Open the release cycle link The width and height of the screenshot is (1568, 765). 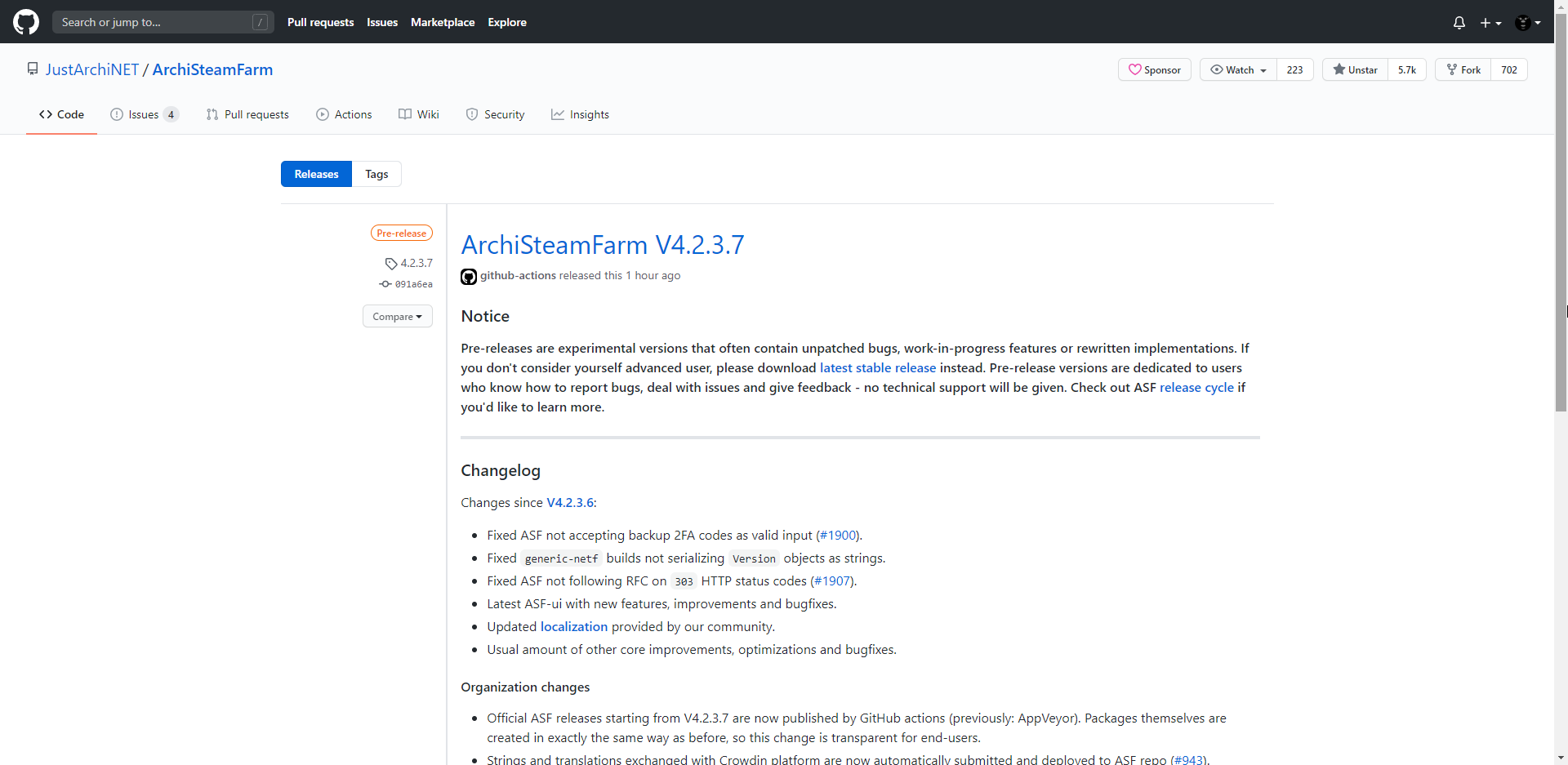pos(1196,388)
